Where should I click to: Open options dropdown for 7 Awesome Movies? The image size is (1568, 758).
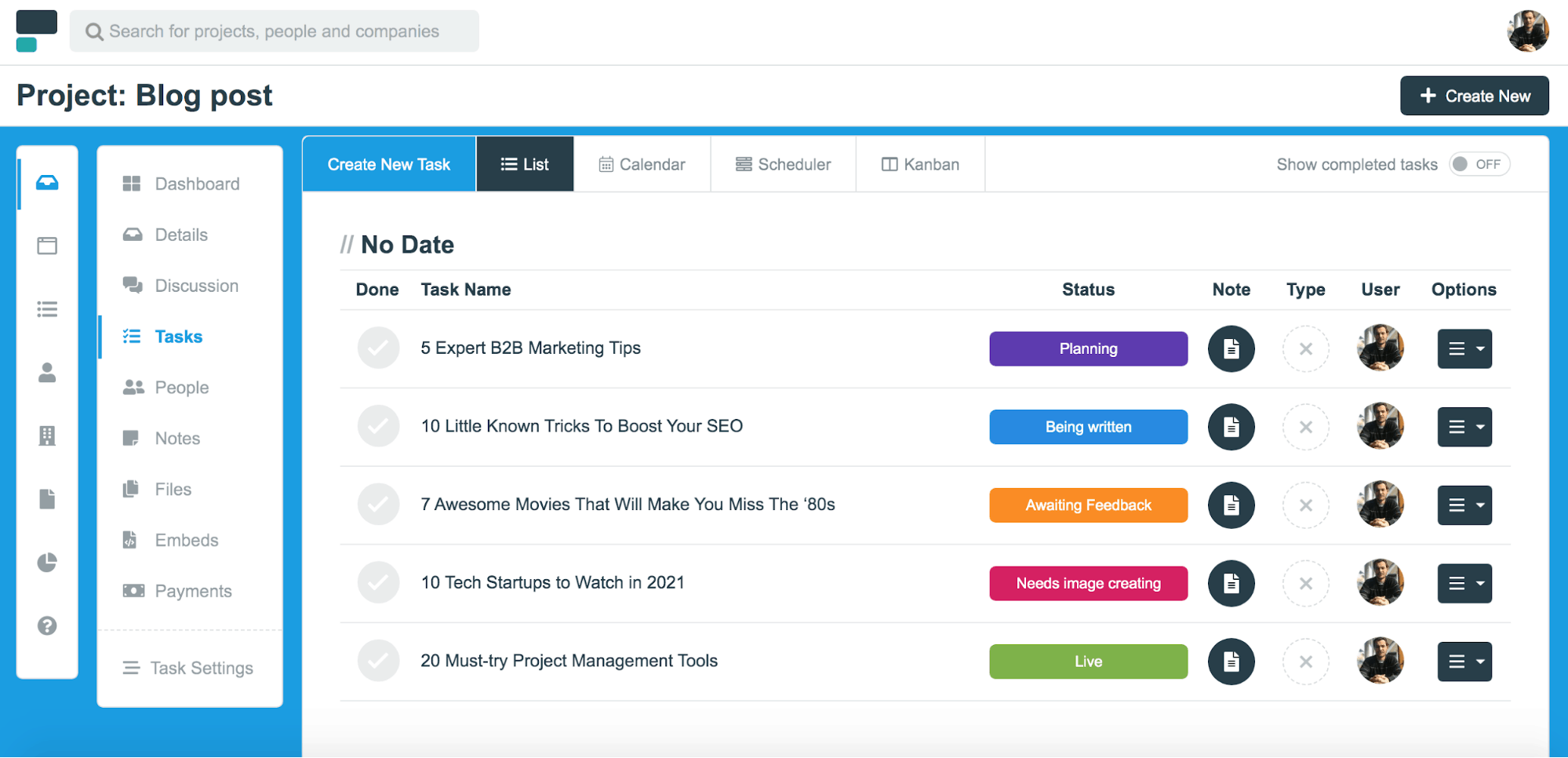pyautogui.click(x=1464, y=505)
